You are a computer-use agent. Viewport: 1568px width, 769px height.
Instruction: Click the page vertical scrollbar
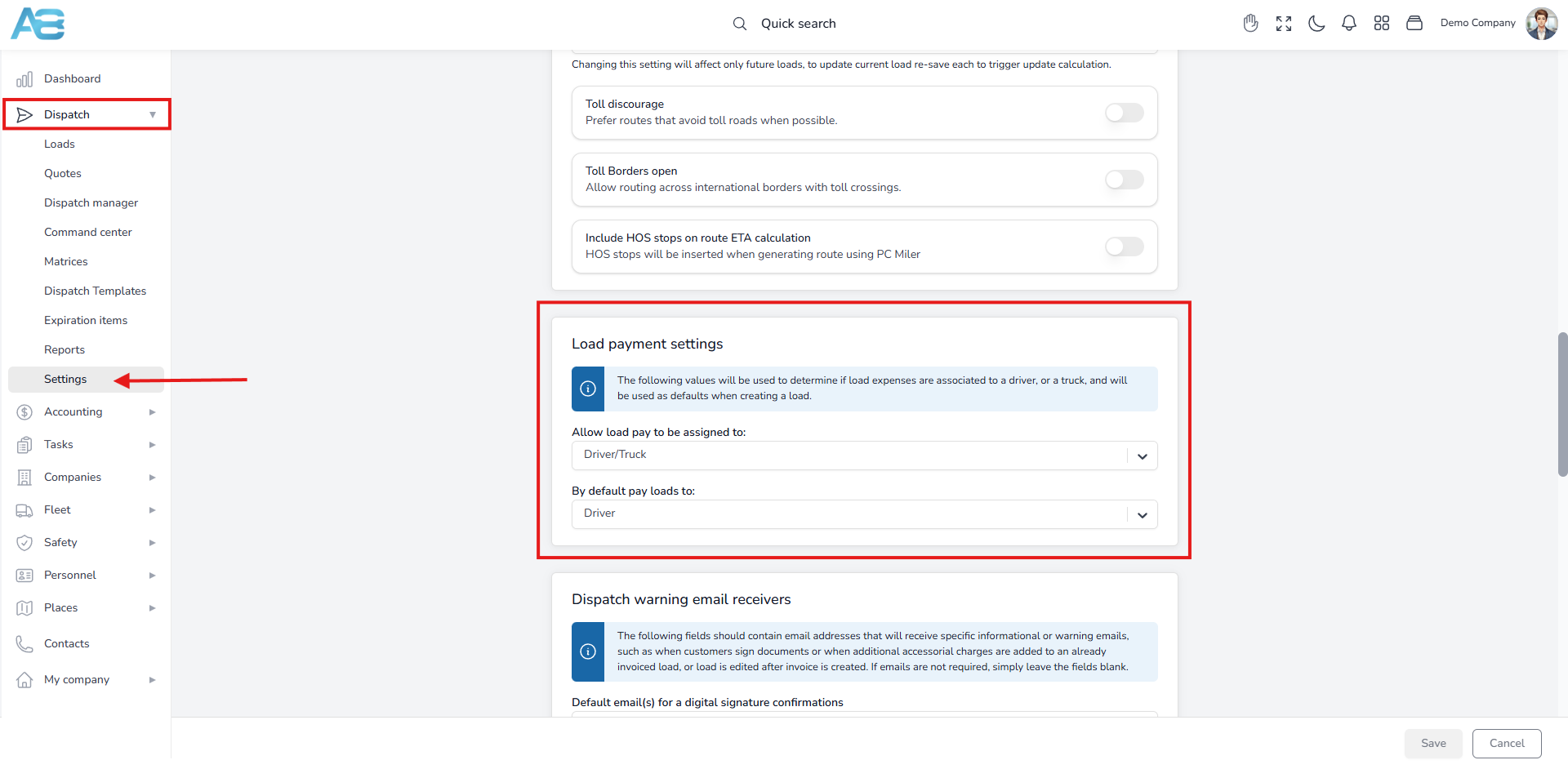click(x=1562, y=404)
